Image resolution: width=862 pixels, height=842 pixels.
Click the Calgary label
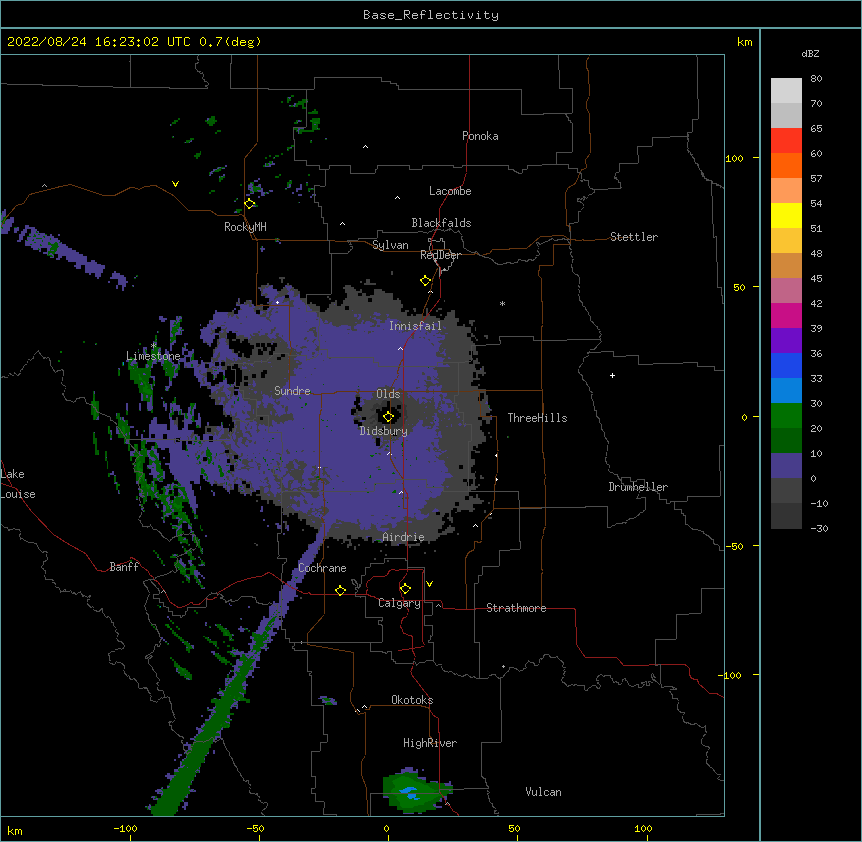pos(399,603)
